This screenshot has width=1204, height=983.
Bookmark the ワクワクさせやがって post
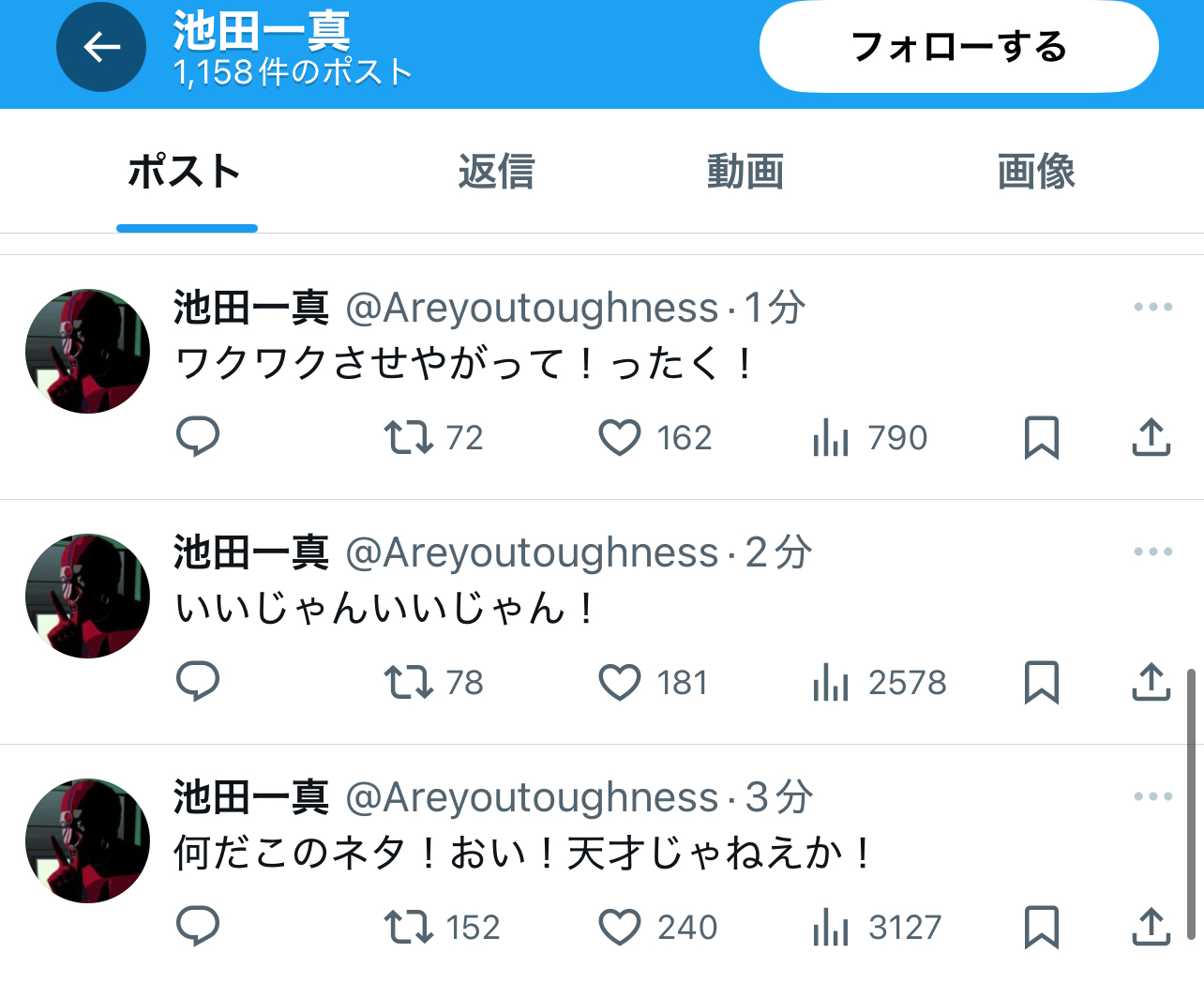pos(1042,438)
